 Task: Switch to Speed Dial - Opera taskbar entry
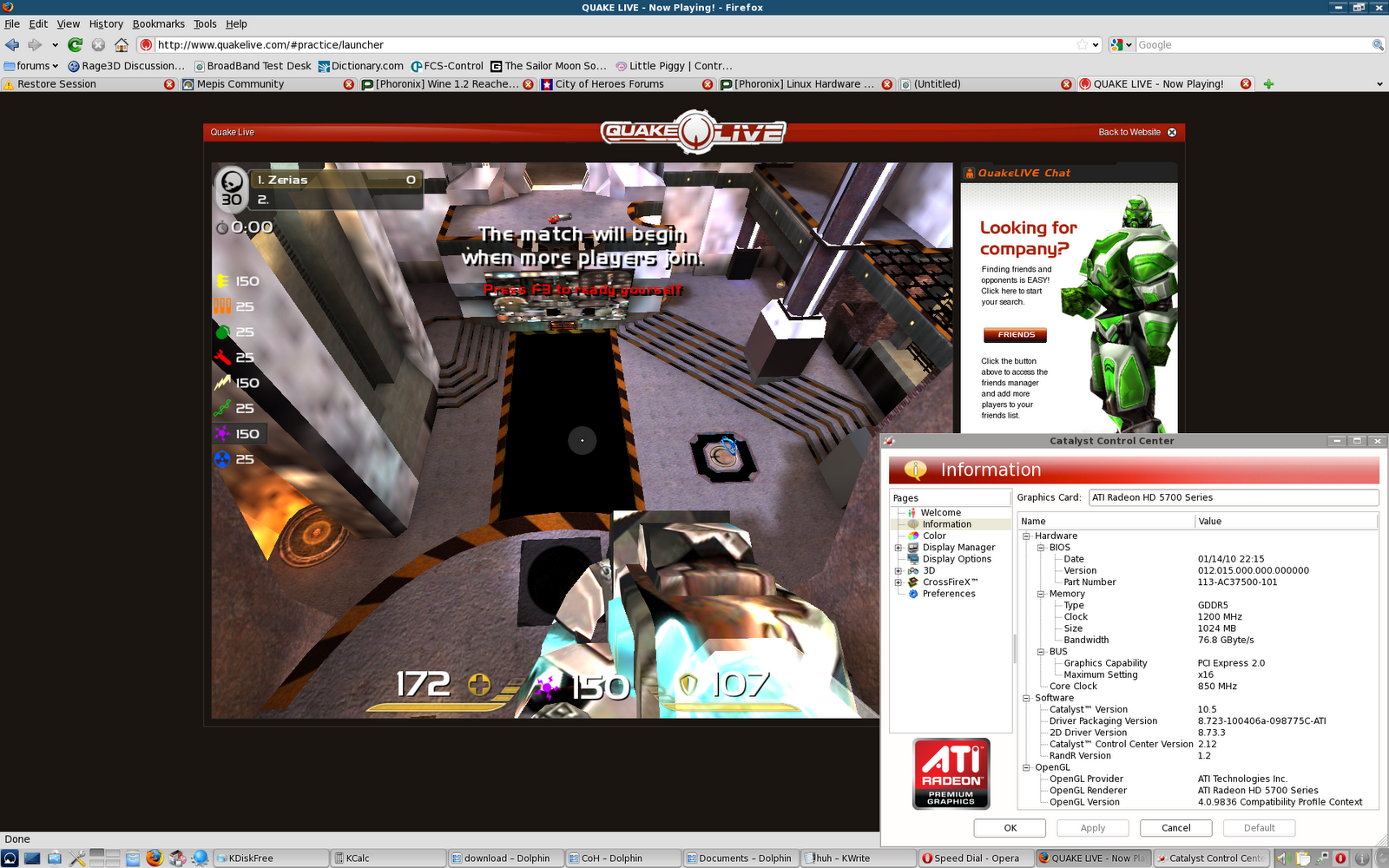pos(977,858)
